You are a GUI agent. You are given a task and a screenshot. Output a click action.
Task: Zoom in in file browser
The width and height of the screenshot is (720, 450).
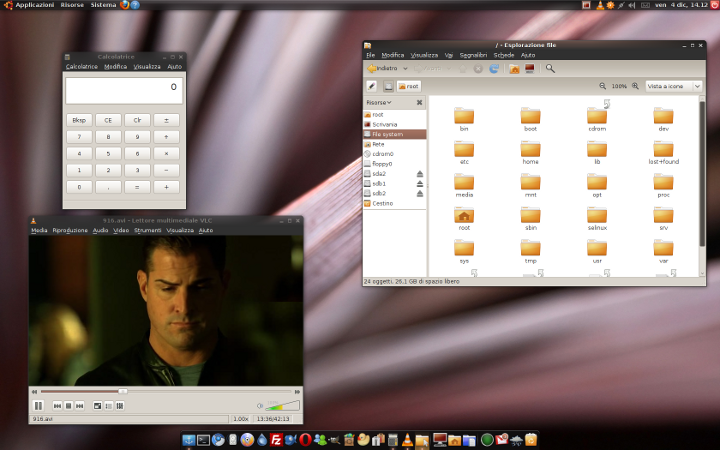[635, 86]
